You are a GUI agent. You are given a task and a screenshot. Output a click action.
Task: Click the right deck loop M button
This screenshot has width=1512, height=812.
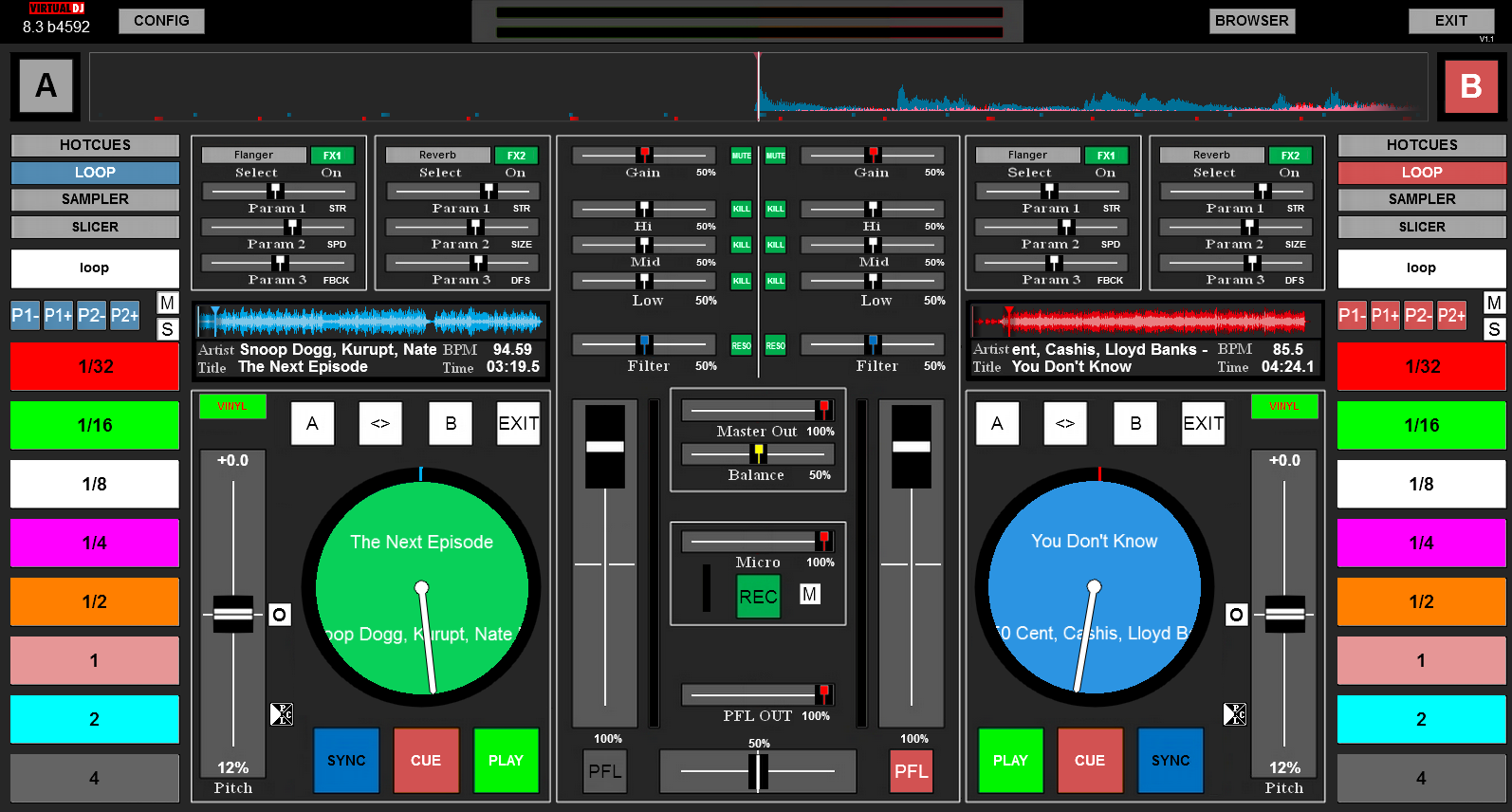coord(1494,303)
